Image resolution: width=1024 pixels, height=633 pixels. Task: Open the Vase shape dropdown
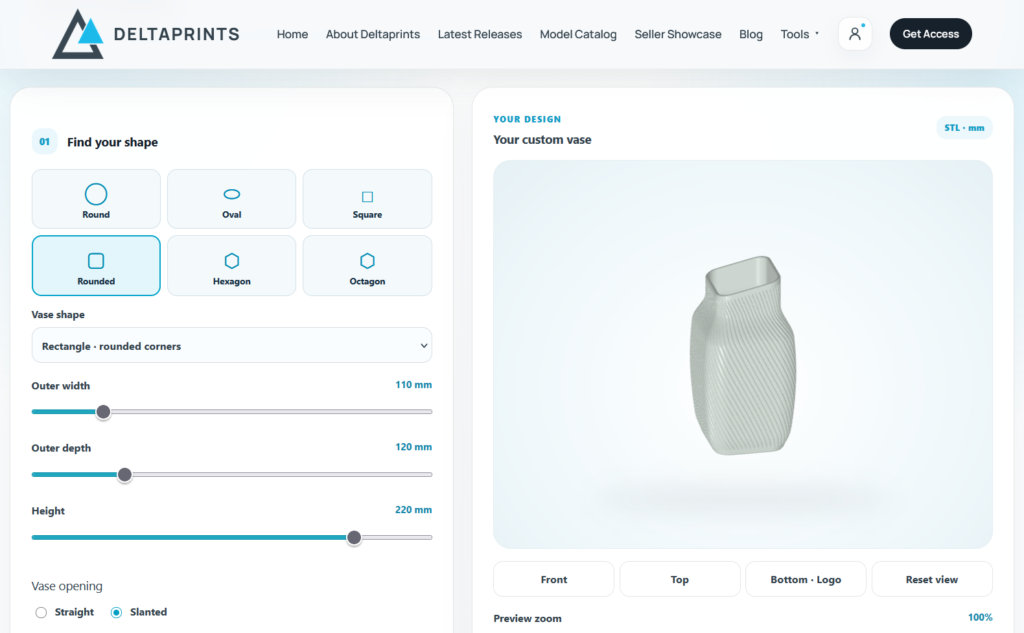(x=232, y=346)
